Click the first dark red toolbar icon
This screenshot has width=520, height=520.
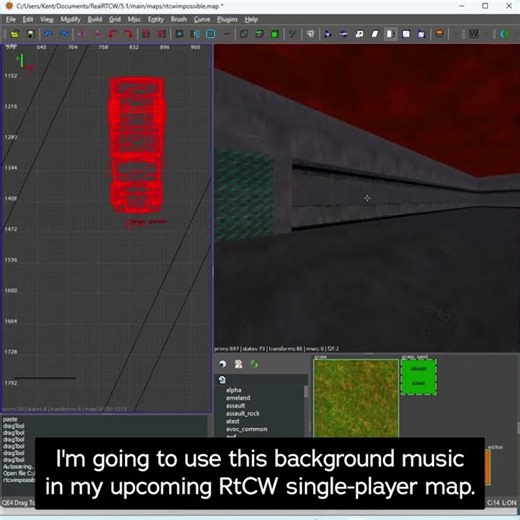click(146, 34)
